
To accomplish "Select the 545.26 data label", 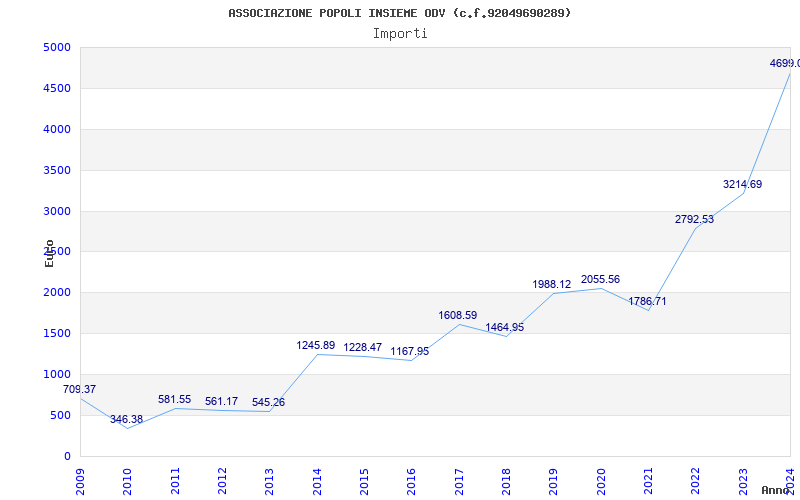I will point(268,403).
